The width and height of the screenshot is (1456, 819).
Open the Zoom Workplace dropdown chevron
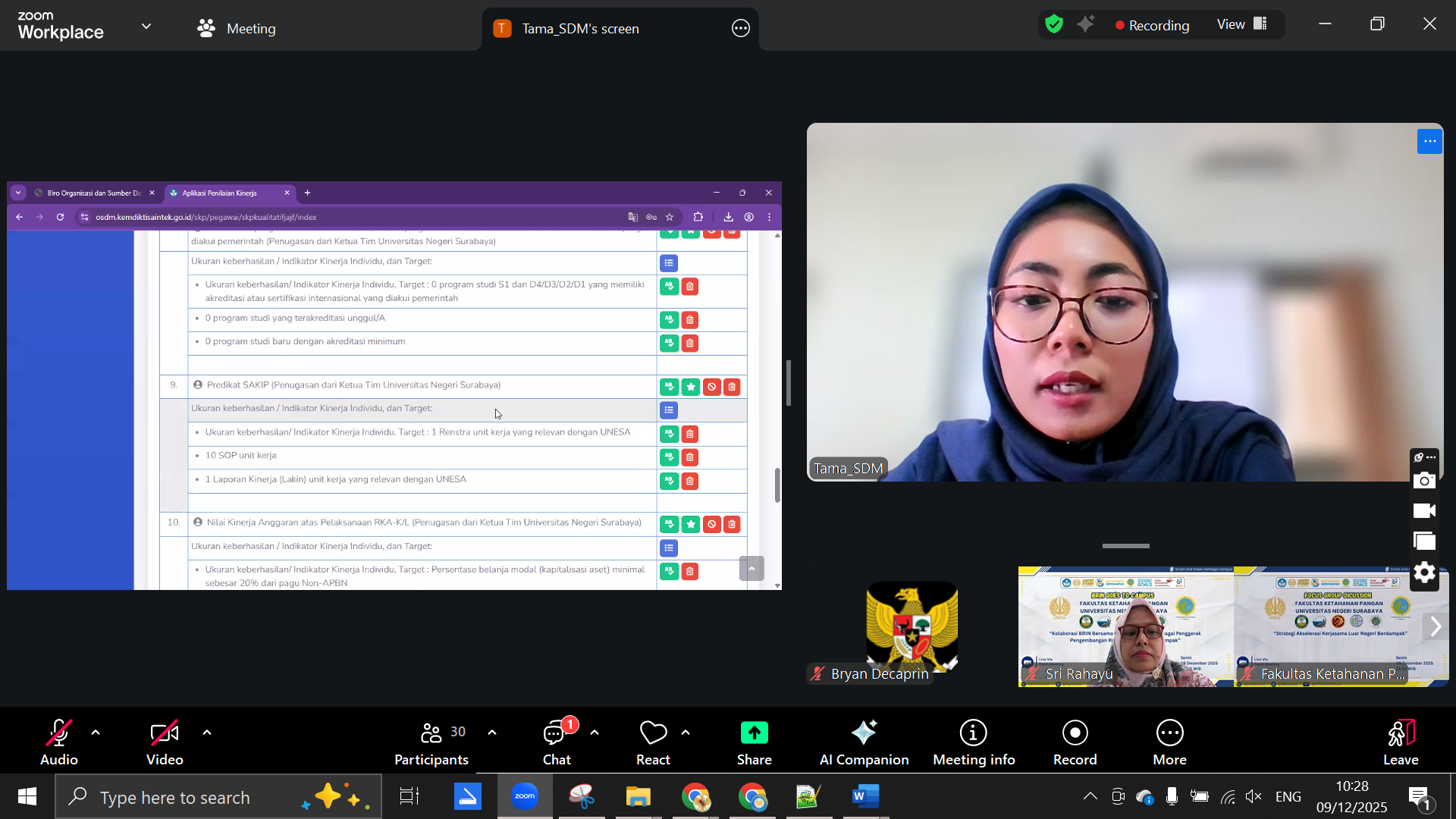146,27
